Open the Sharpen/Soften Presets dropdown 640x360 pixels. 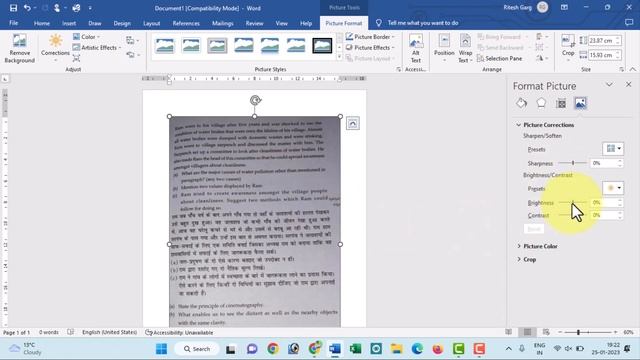point(613,149)
